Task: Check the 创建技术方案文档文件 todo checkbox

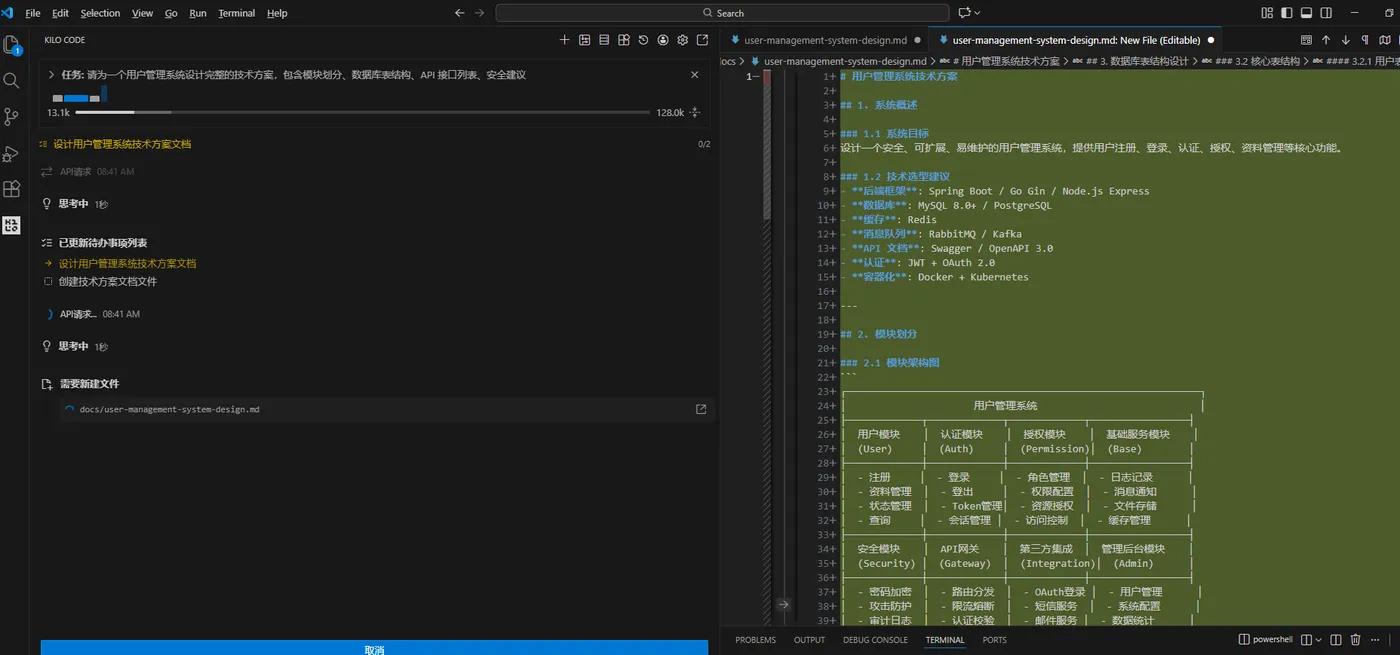Action: click(48, 282)
